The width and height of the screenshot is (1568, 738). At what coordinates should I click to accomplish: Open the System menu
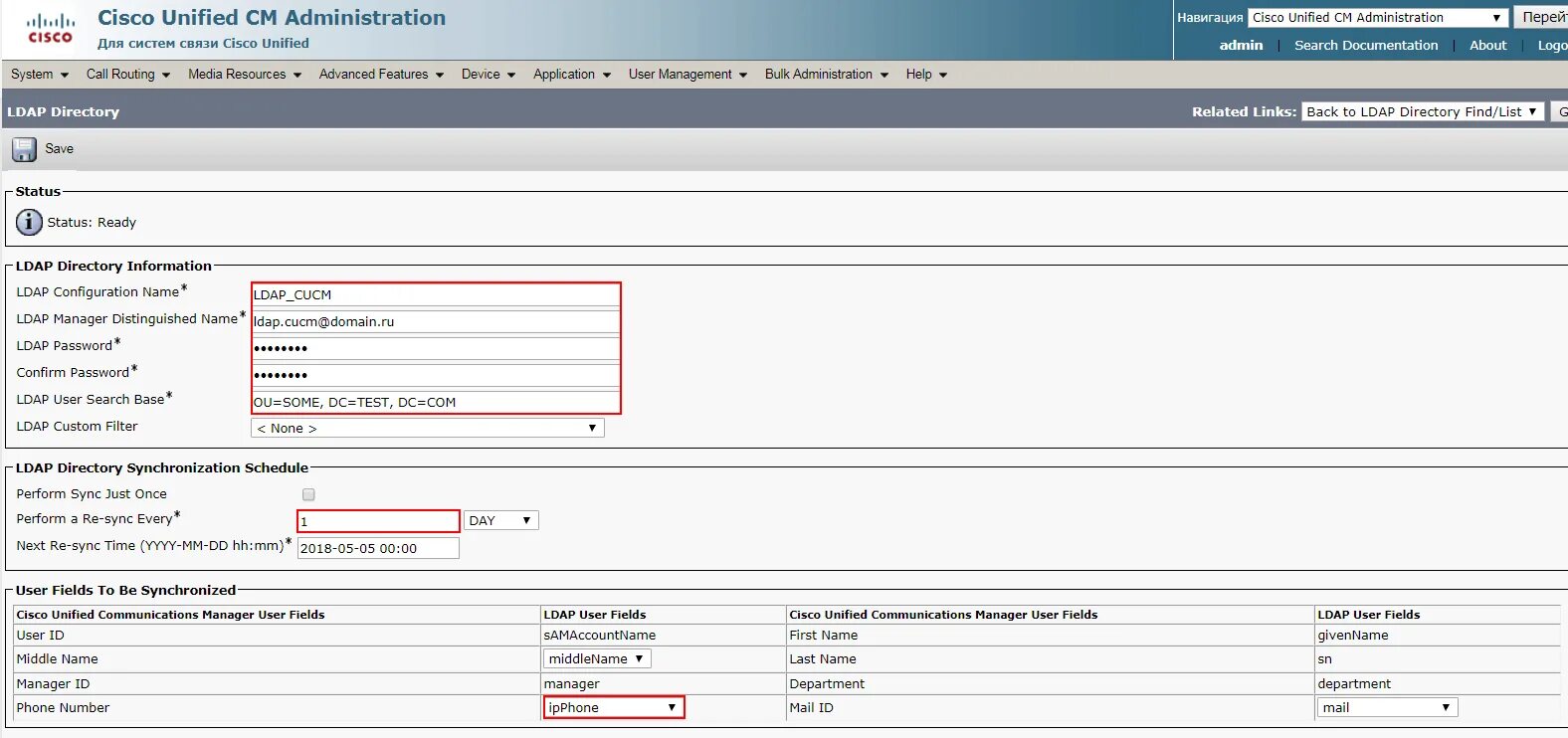(x=40, y=75)
